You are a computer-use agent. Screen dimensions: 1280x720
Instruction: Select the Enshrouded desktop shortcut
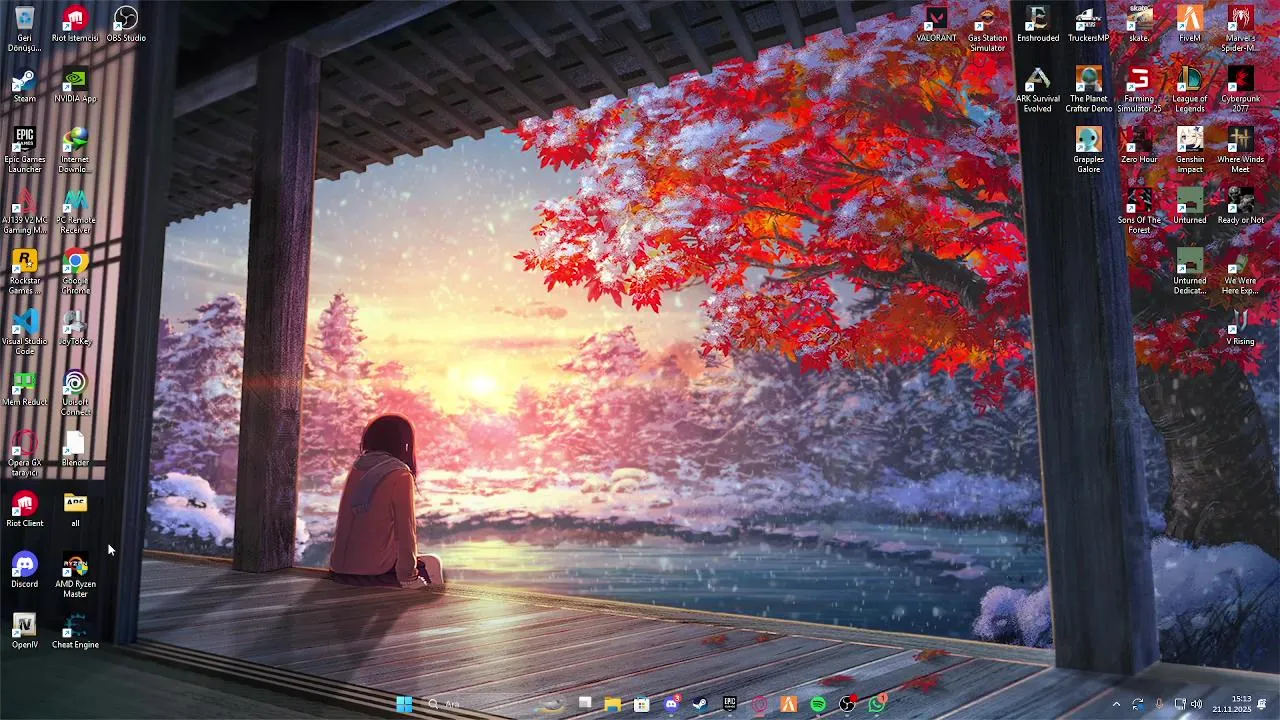click(1038, 24)
